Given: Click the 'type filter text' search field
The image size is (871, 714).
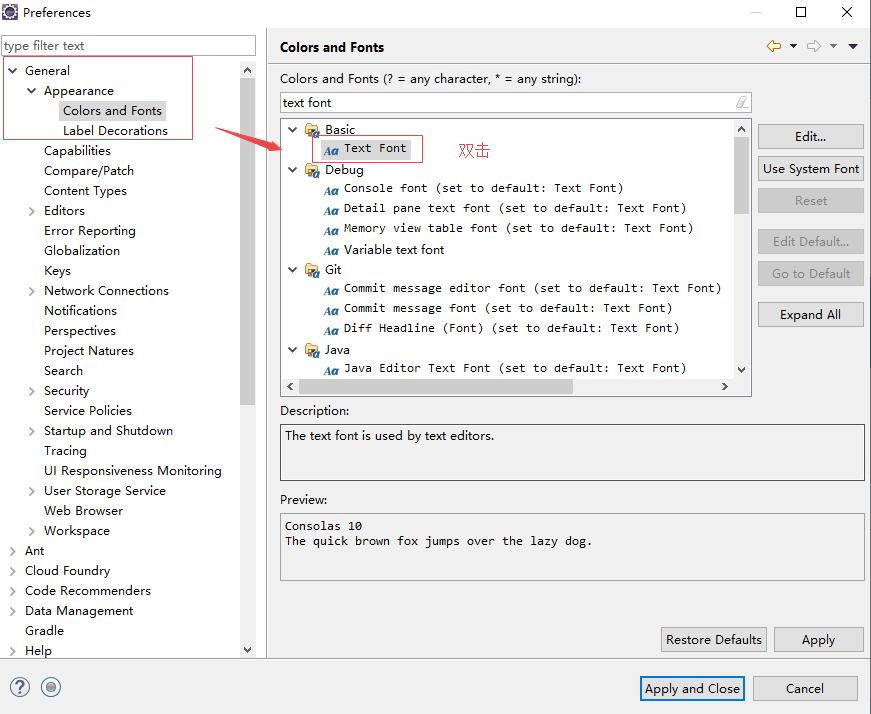Looking at the screenshot, I should [x=128, y=46].
